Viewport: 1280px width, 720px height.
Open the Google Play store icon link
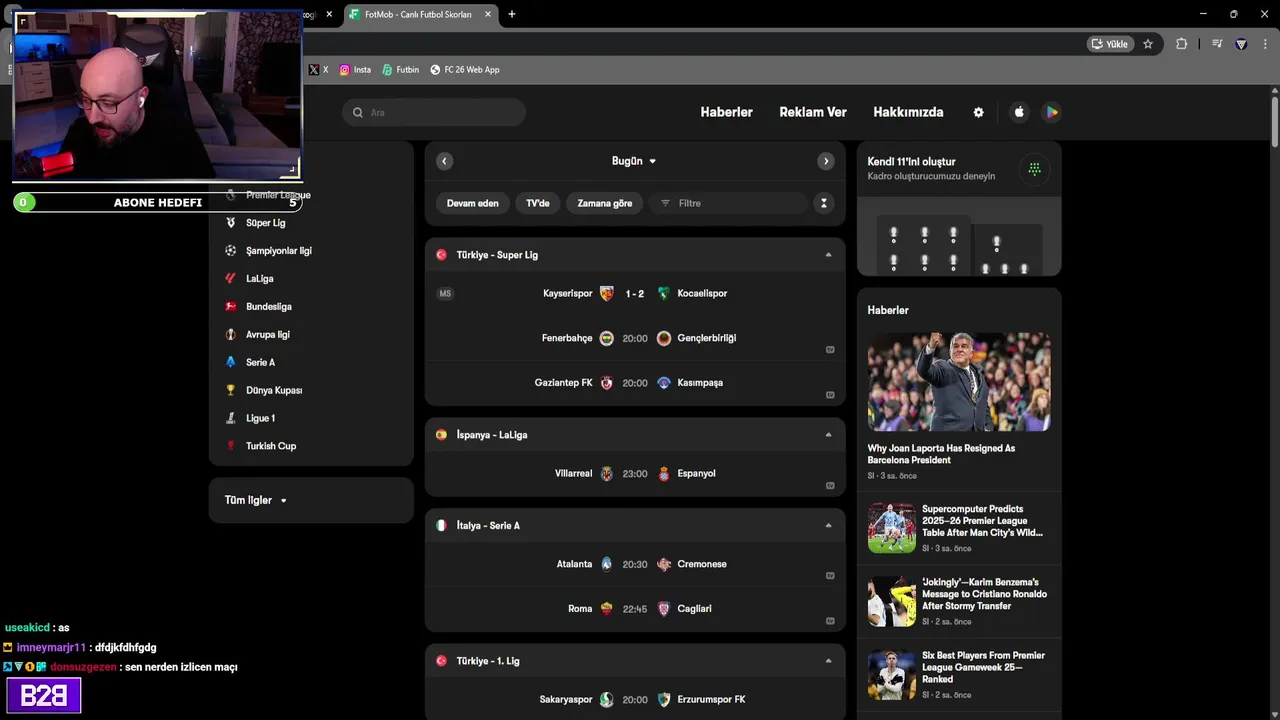pyautogui.click(x=1051, y=112)
